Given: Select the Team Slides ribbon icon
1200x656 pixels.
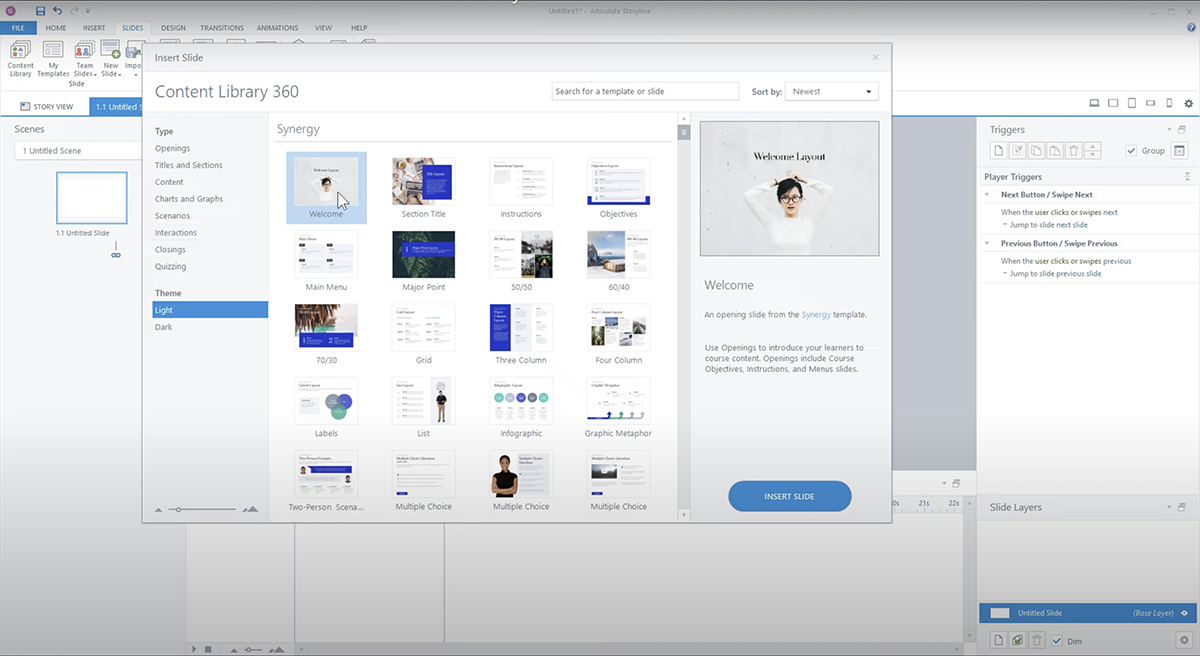Looking at the screenshot, I should [84, 58].
